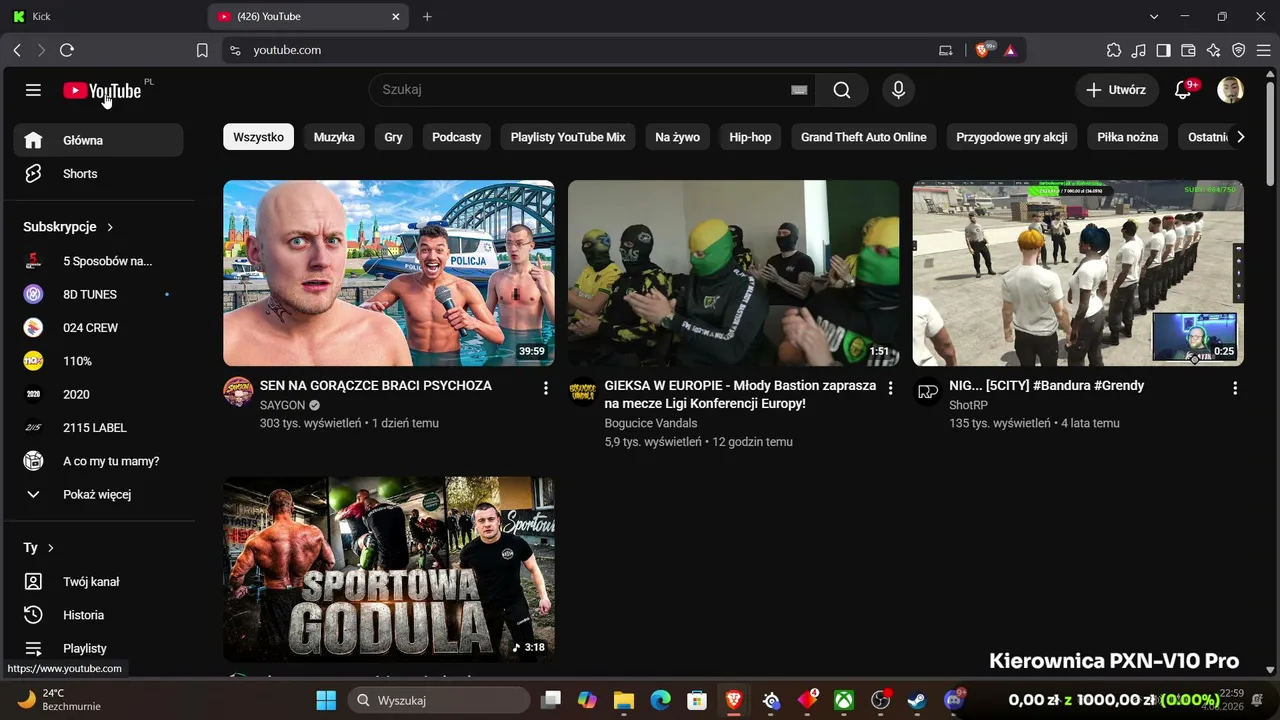1280x720 pixels.
Task: Open the 2115 LABEL subscription
Action: point(98,428)
